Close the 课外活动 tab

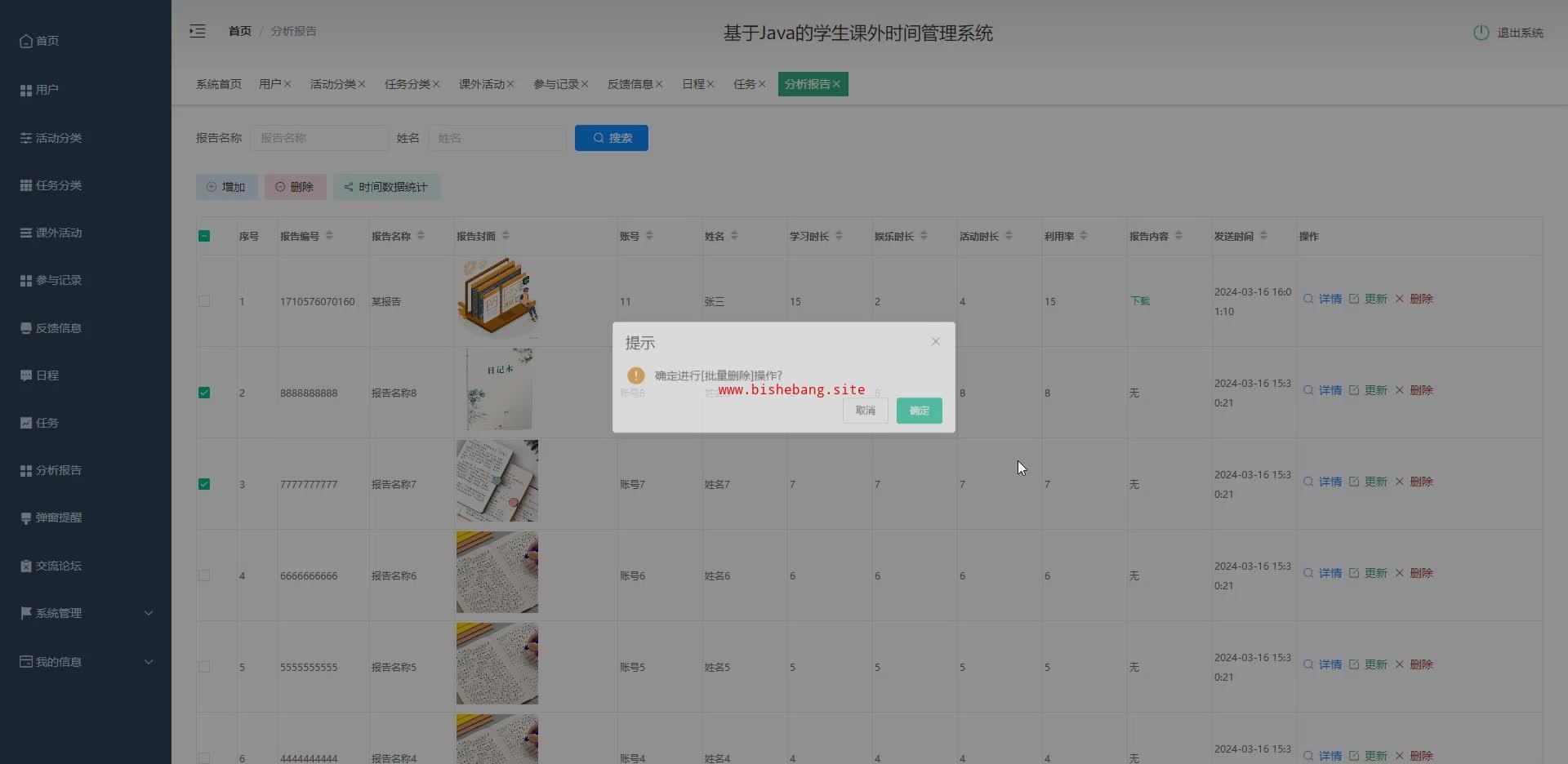pyautogui.click(x=510, y=84)
